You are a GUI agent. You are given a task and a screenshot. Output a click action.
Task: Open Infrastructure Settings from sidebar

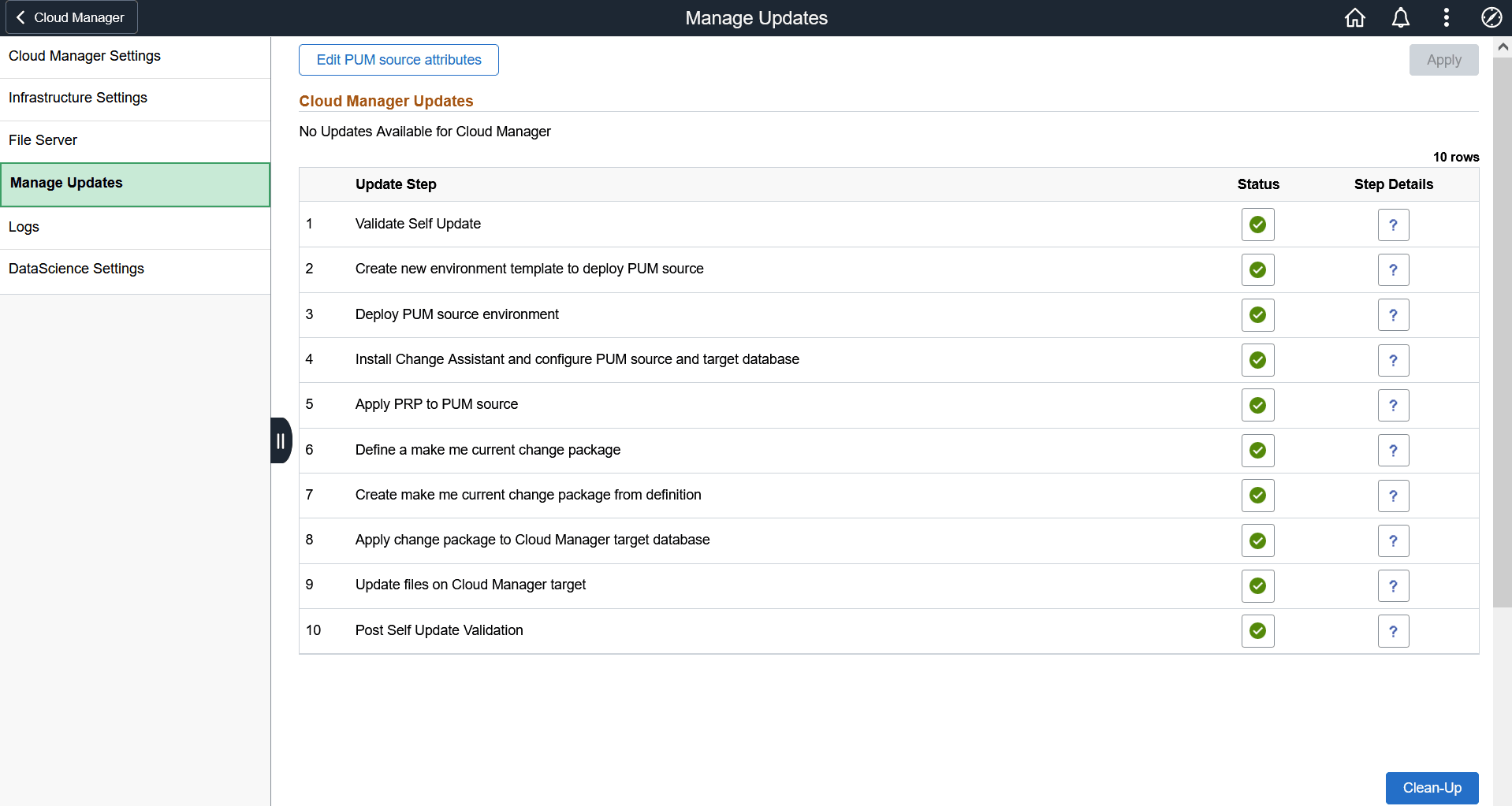(78, 97)
